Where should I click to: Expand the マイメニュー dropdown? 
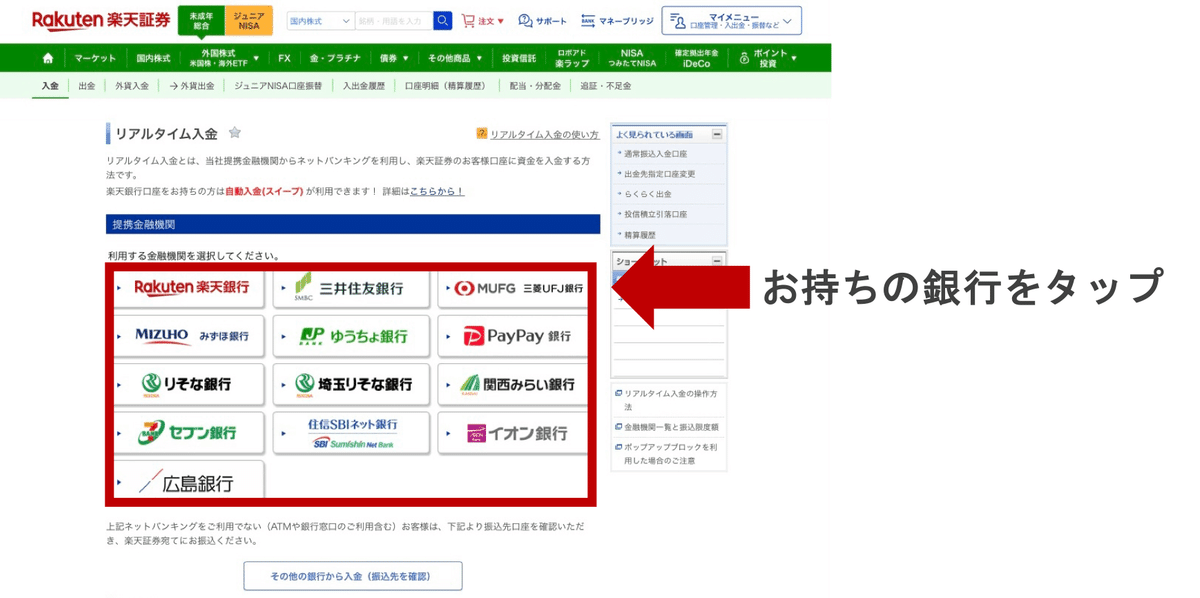click(732, 20)
